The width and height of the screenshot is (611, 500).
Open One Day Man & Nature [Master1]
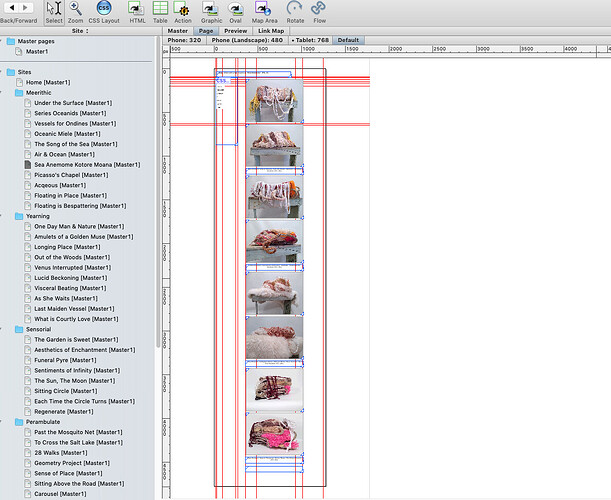(79, 226)
